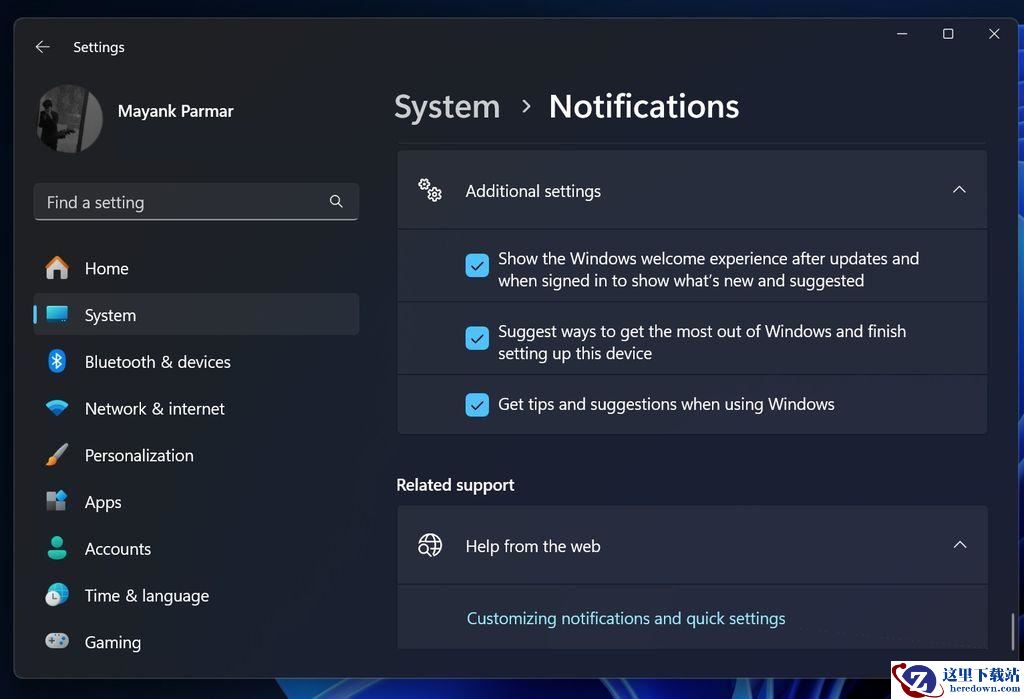Screen dimensions: 1024x699
Task: Click the Home house icon
Action: [57, 268]
